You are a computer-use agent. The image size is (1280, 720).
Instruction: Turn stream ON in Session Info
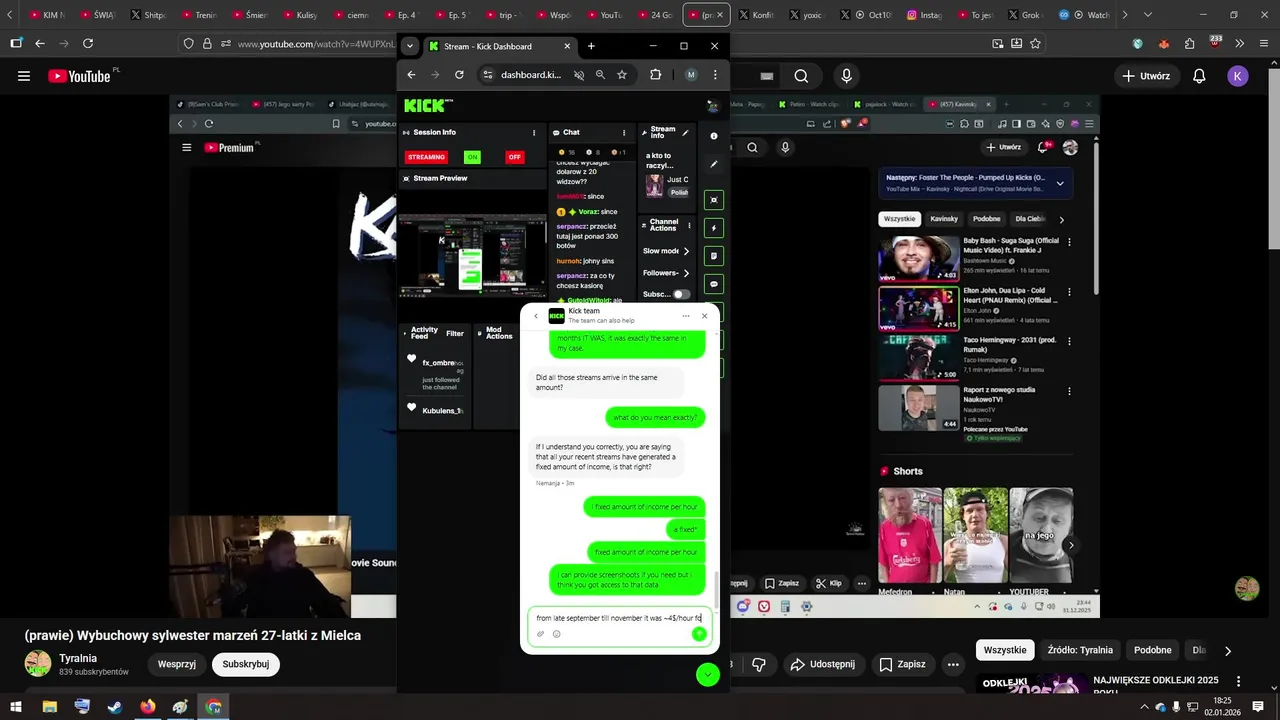(x=472, y=157)
